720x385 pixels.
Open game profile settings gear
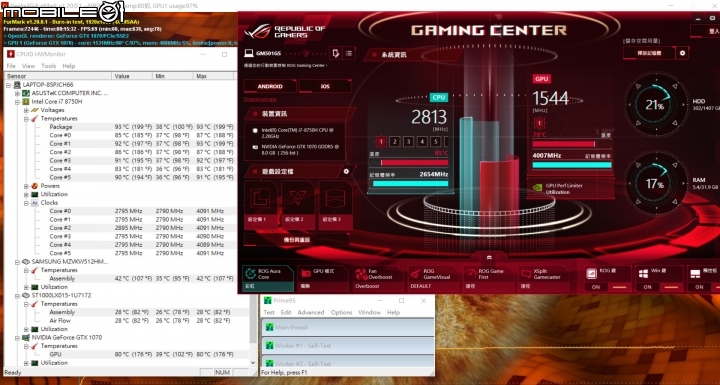pos(346,171)
